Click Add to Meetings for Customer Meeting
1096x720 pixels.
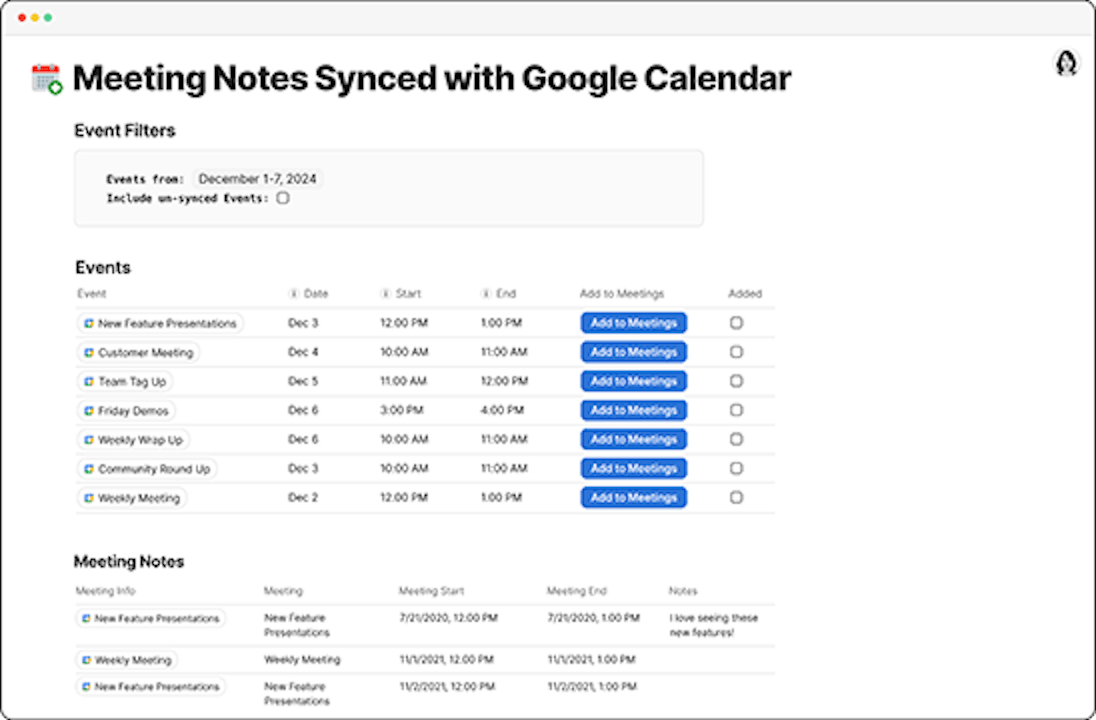click(633, 352)
